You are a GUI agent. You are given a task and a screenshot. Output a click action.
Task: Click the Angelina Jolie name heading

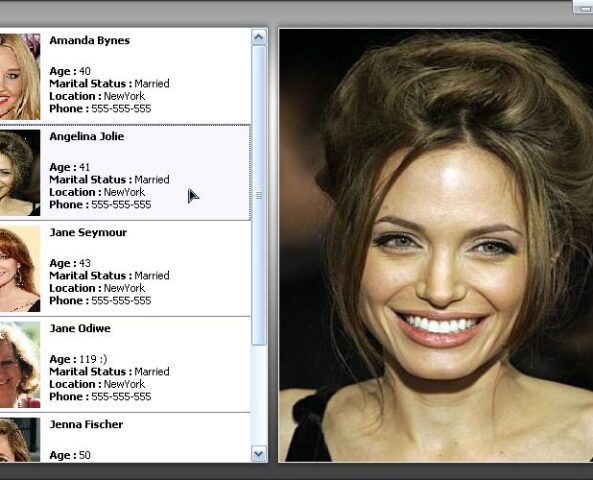pos(87,137)
